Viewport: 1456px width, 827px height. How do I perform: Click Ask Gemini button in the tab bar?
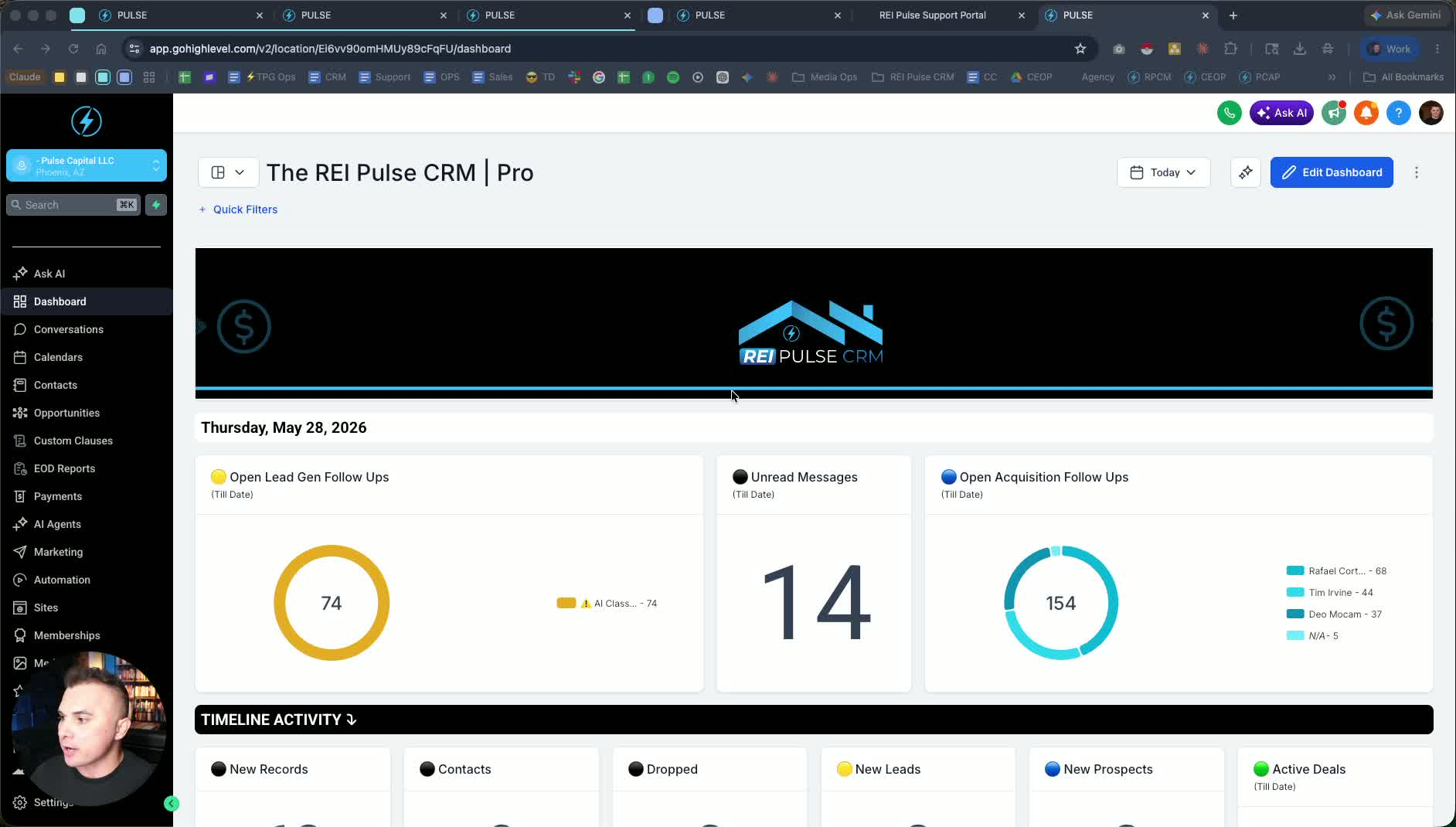click(1405, 15)
